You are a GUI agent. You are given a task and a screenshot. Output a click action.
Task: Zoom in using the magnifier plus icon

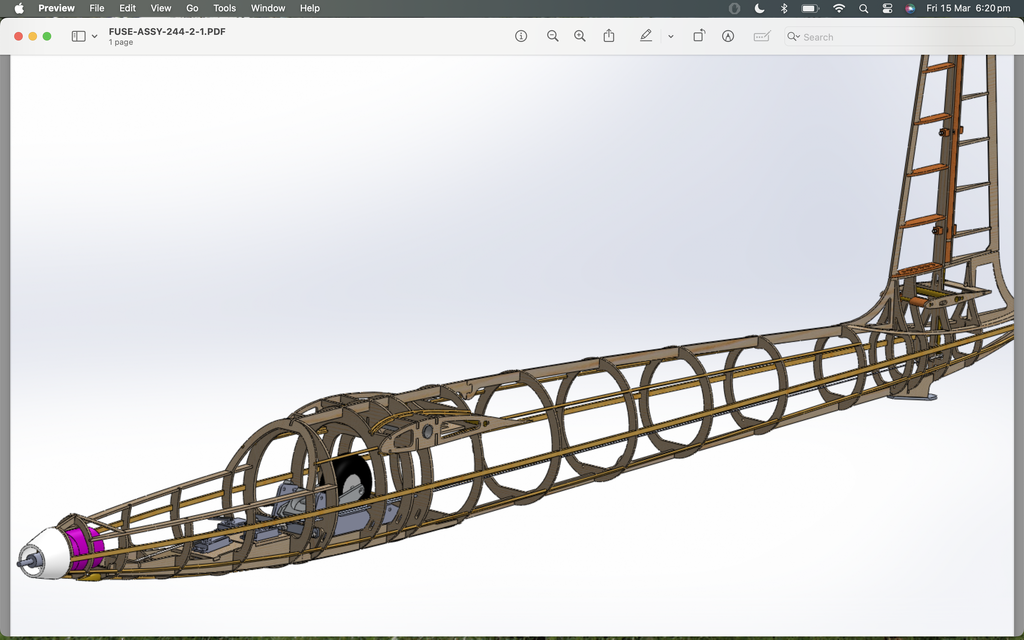580,36
